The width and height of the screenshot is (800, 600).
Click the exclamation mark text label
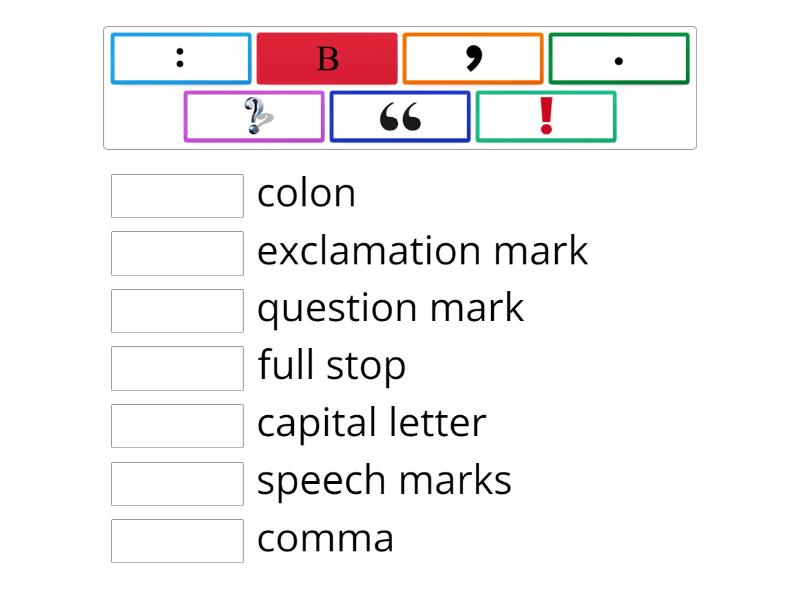[423, 251]
